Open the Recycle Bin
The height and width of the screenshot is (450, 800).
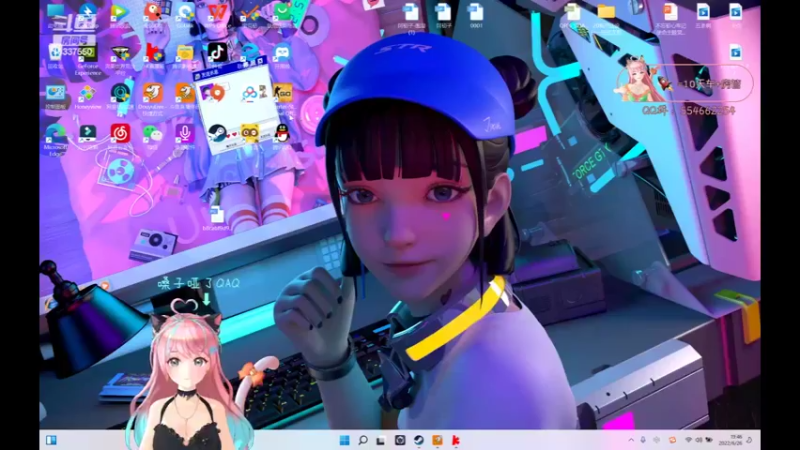click(56, 53)
